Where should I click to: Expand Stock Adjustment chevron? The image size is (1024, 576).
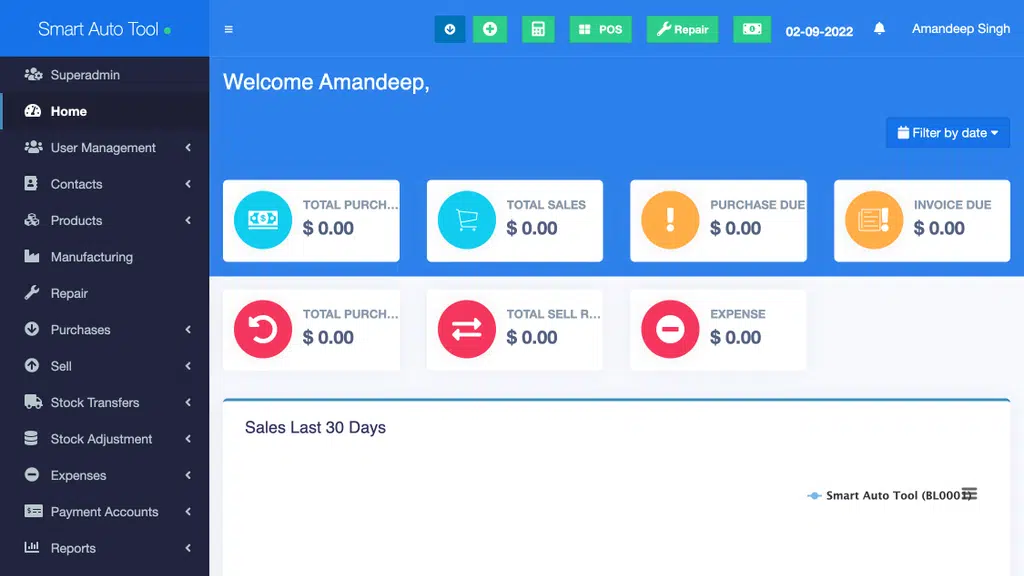point(188,439)
